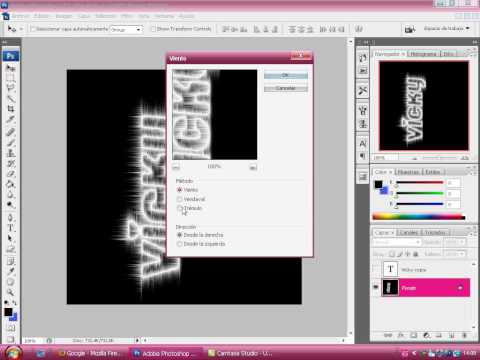The height and width of the screenshot is (360, 480).
Task: Select the Horizontal Type tool
Action: 11,228
